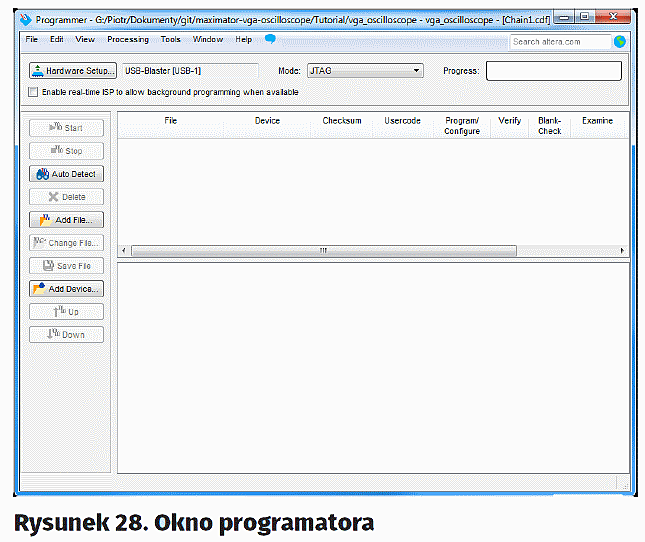Click Add File in the sidebar
Image resolution: width=645 pixels, height=542 pixels.
pos(67,220)
